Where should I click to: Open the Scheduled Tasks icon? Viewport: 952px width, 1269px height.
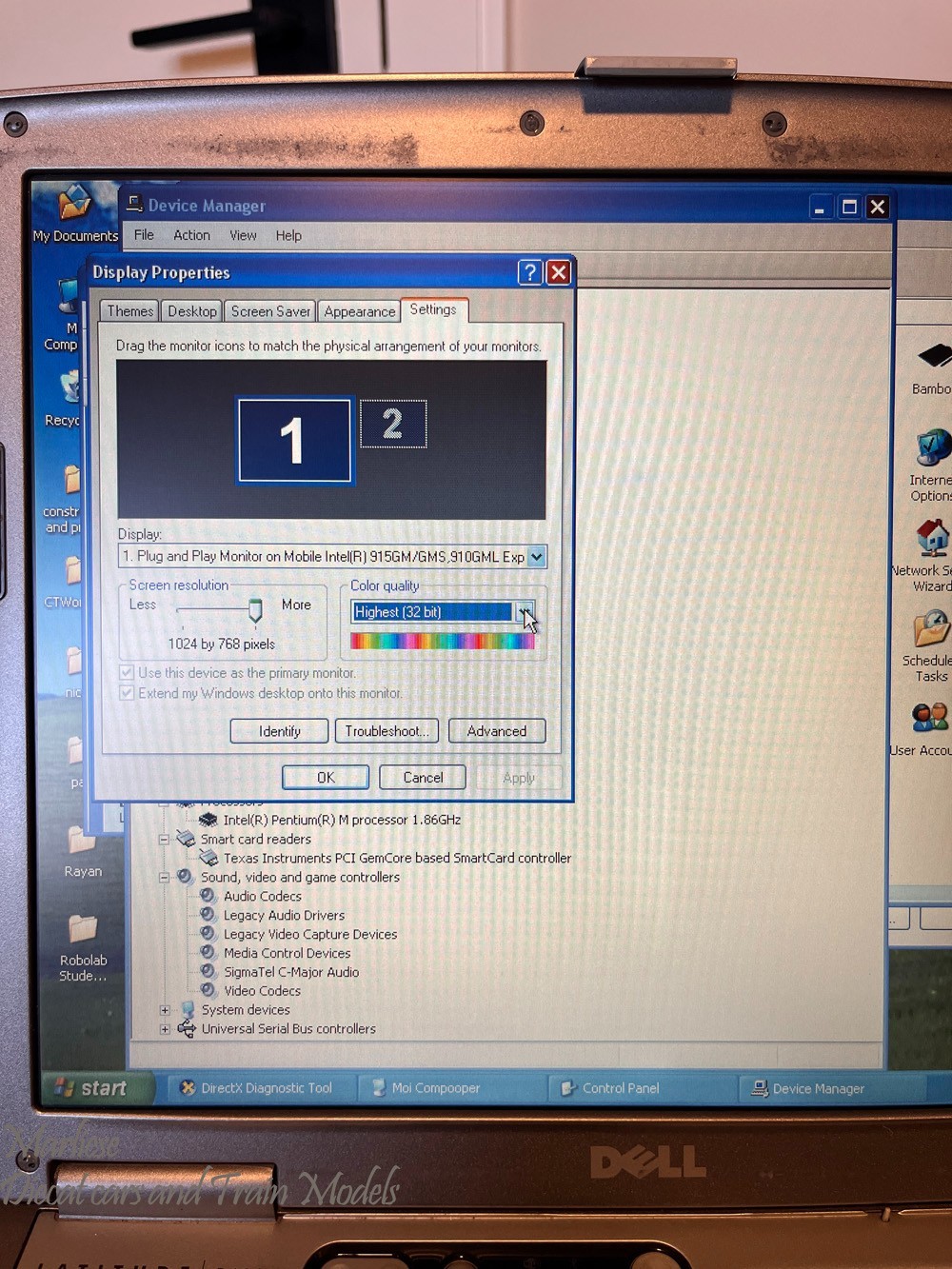(931, 628)
